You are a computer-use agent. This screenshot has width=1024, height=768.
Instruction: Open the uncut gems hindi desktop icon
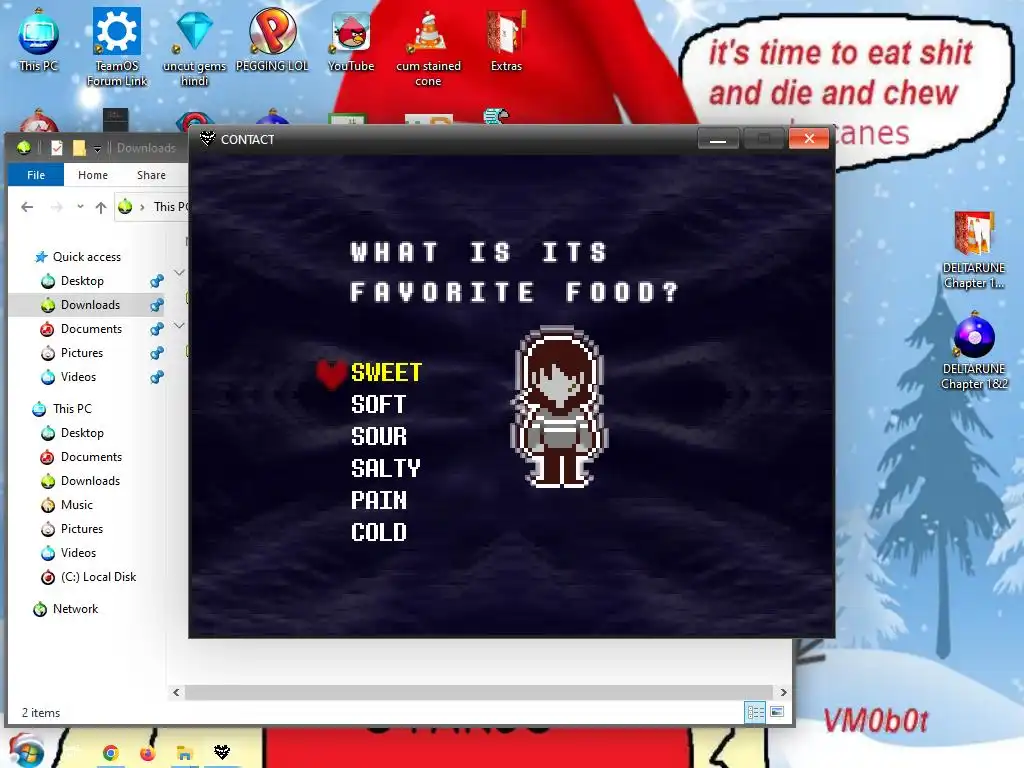(x=194, y=46)
